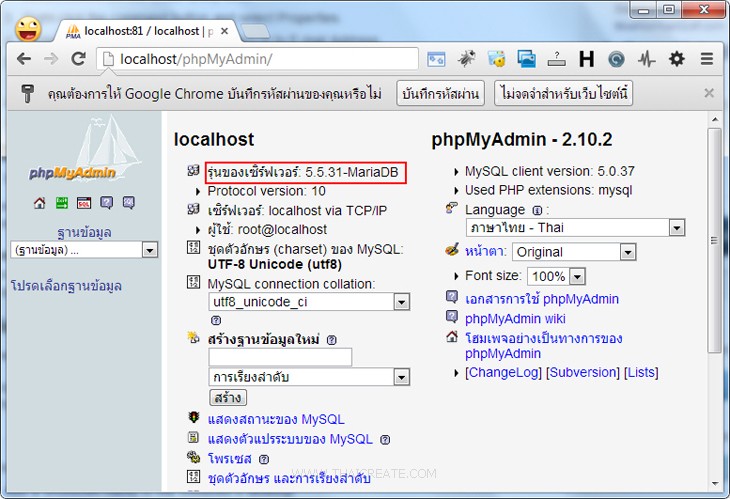Click the key icon in password bar

27,94
